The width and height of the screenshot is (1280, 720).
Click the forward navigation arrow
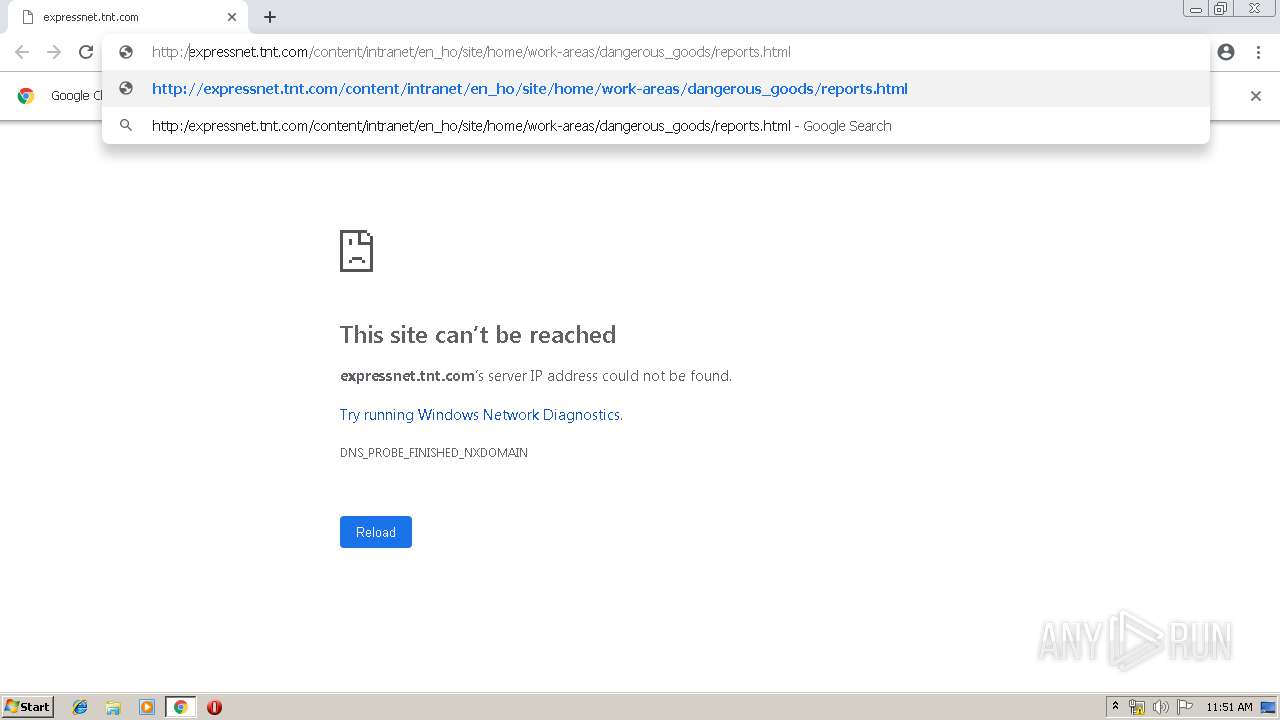pos(54,52)
